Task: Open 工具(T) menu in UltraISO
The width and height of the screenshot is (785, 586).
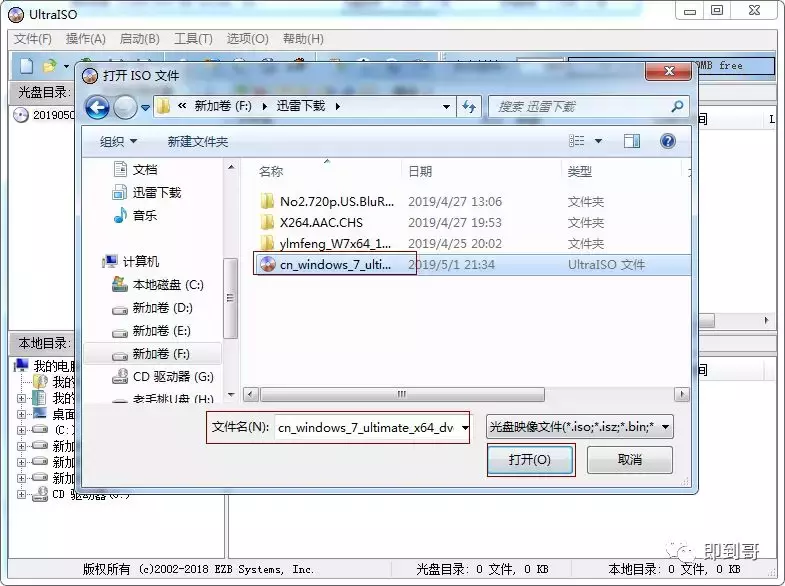Action: coord(193,39)
